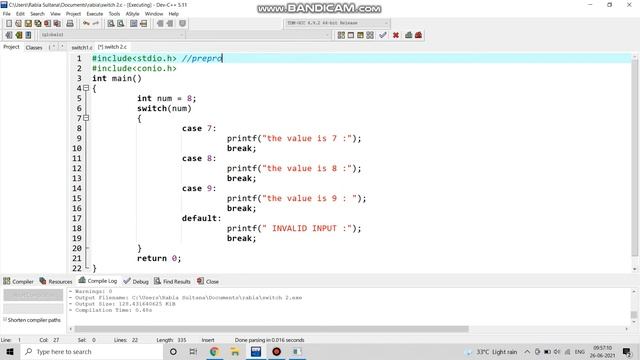Click 'Done parsing in 0.016 seconds' status text
This screenshot has width=640, height=360.
[269, 340]
